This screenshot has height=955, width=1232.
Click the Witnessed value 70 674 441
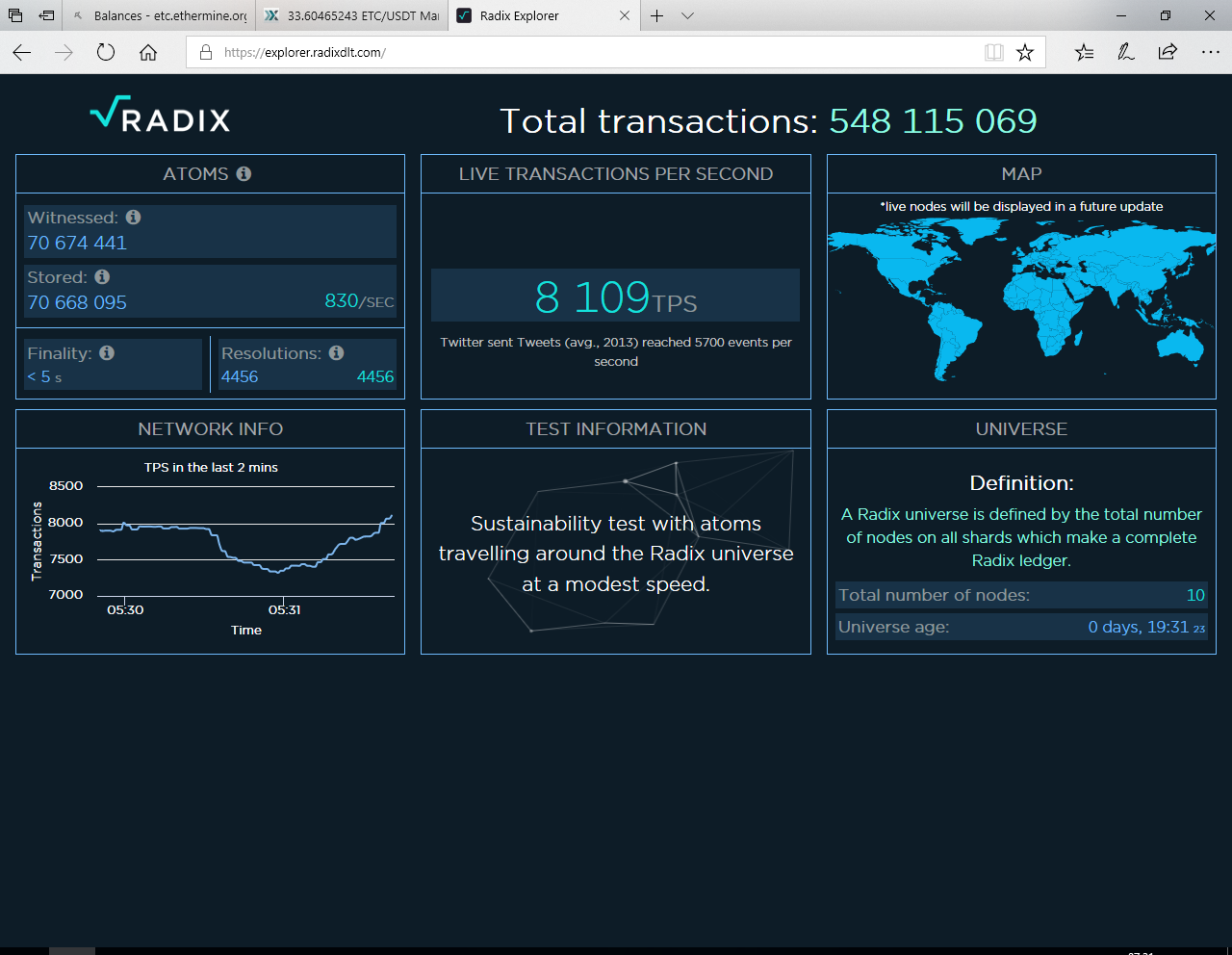tap(77, 243)
